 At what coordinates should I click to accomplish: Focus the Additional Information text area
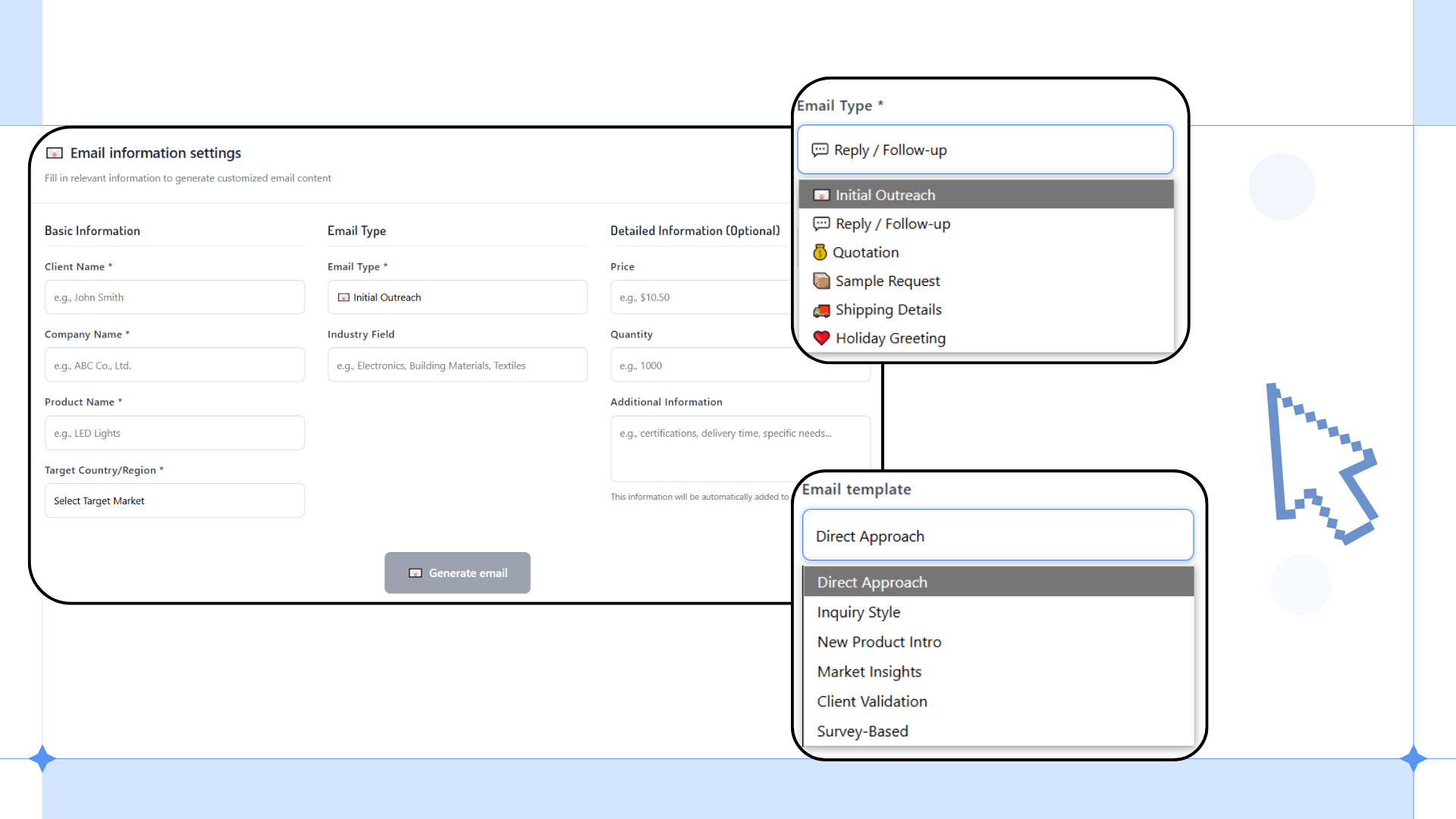pos(739,448)
